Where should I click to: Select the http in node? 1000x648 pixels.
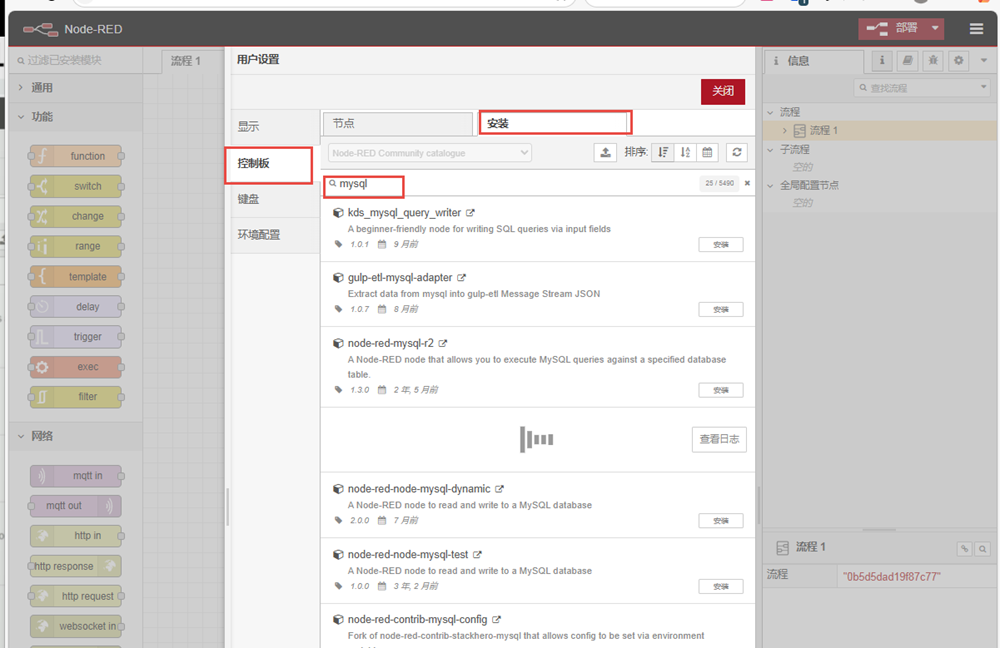point(76,536)
